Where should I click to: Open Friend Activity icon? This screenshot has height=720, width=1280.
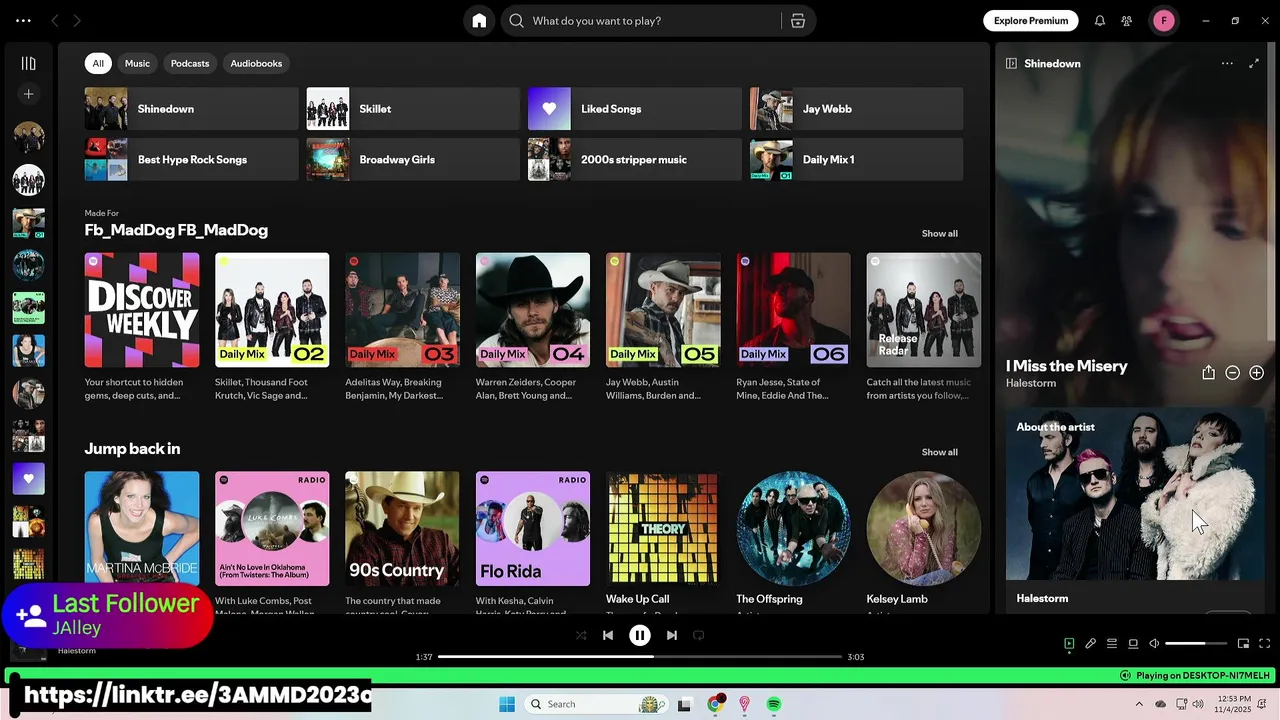pos(1127,21)
